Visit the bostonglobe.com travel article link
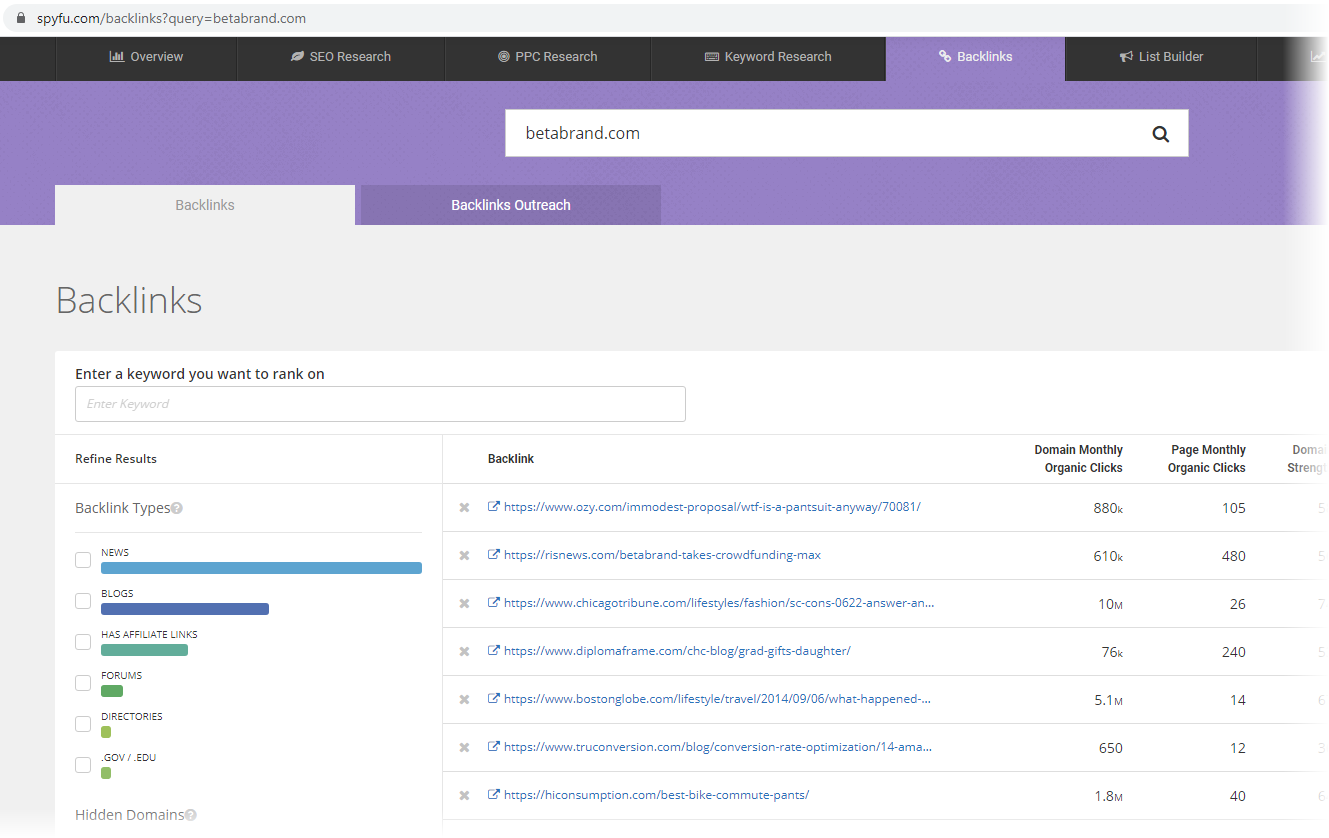Viewport: 1329px width, 838px height. pyautogui.click(x=718, y=699)
